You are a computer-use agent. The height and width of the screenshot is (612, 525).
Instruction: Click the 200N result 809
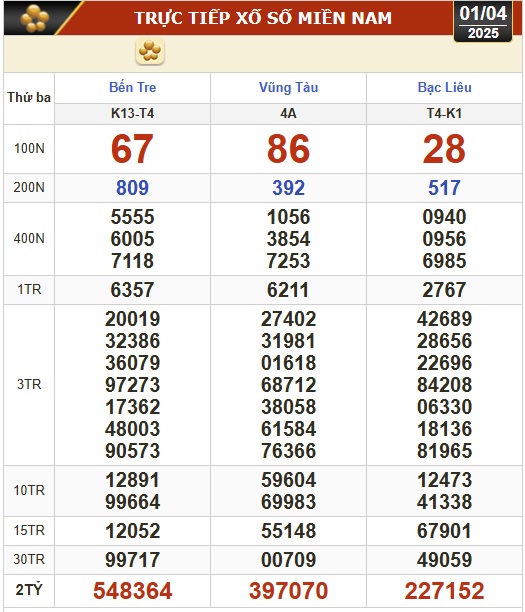132,188
